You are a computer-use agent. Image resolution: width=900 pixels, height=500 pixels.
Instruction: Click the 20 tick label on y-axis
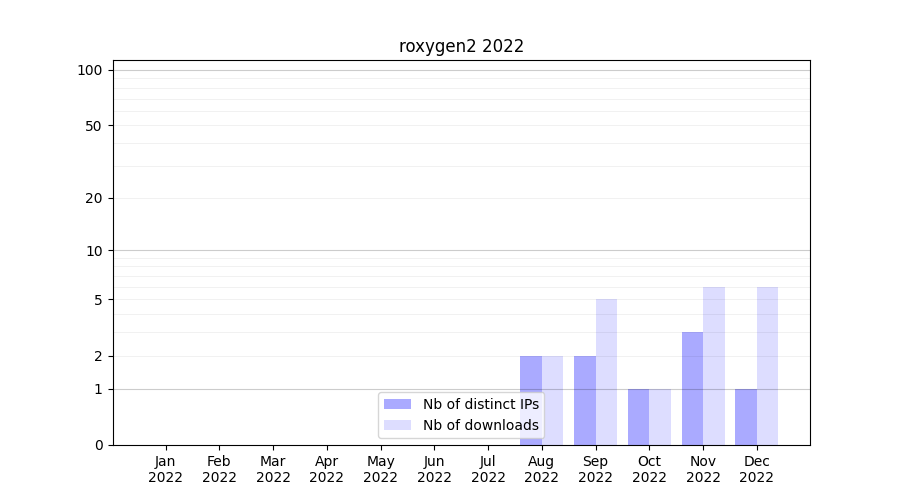(x=94, y=198)
